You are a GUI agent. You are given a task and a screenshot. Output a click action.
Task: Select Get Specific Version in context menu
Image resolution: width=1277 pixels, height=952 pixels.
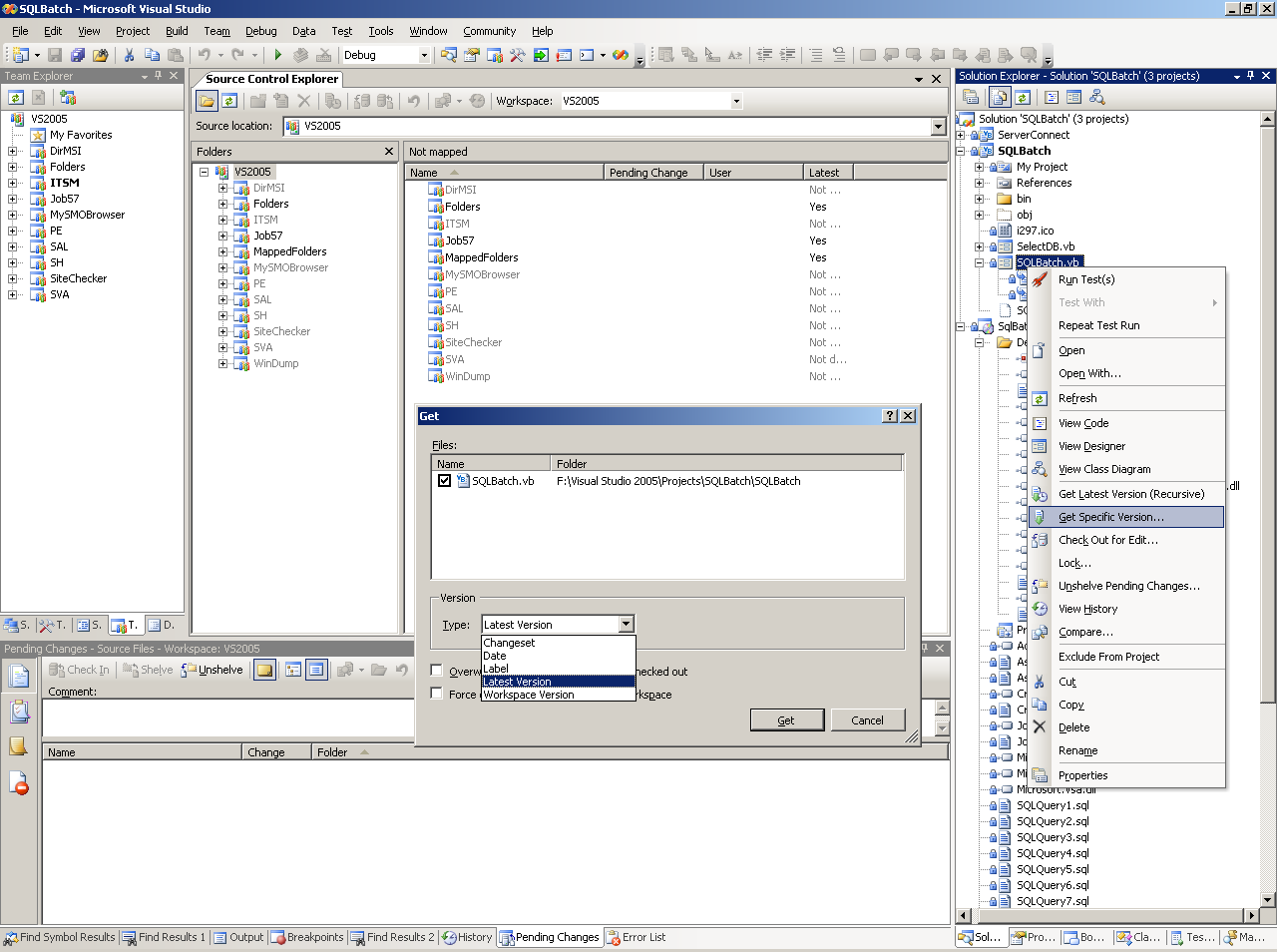tap(1126, 517)
